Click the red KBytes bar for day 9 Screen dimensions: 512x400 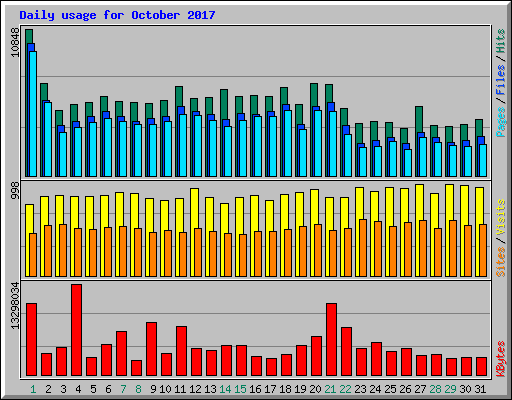point(152,349)
